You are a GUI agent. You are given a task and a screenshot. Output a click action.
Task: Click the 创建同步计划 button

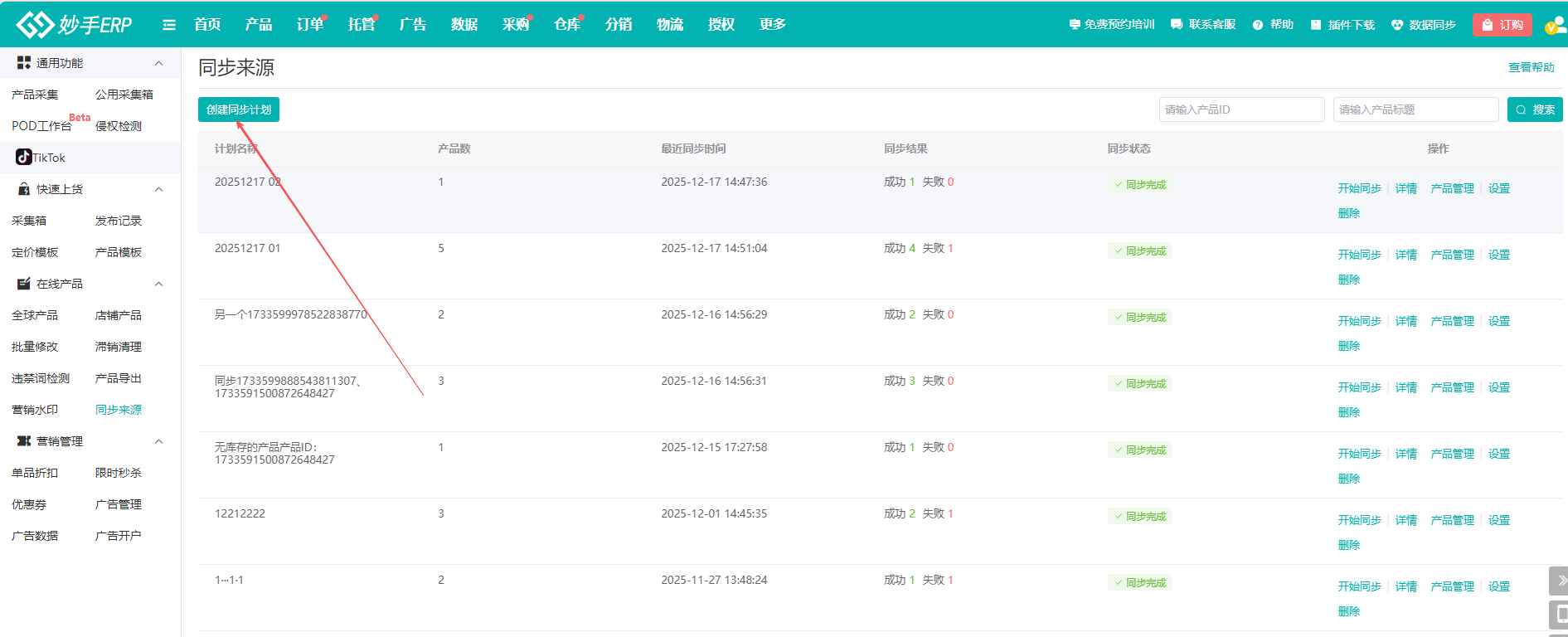click(239, 109)
